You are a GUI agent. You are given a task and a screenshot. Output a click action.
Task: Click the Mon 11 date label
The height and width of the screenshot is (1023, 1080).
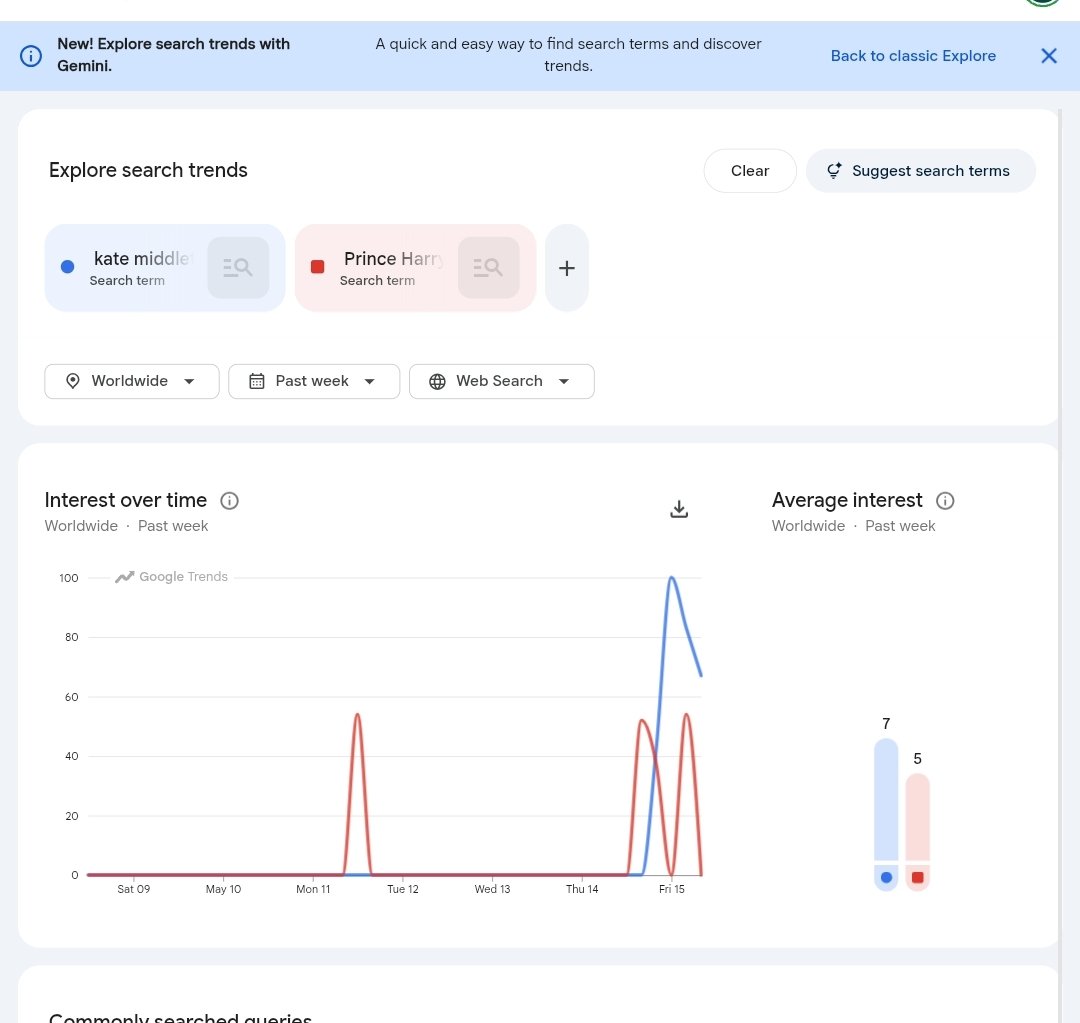313,889
